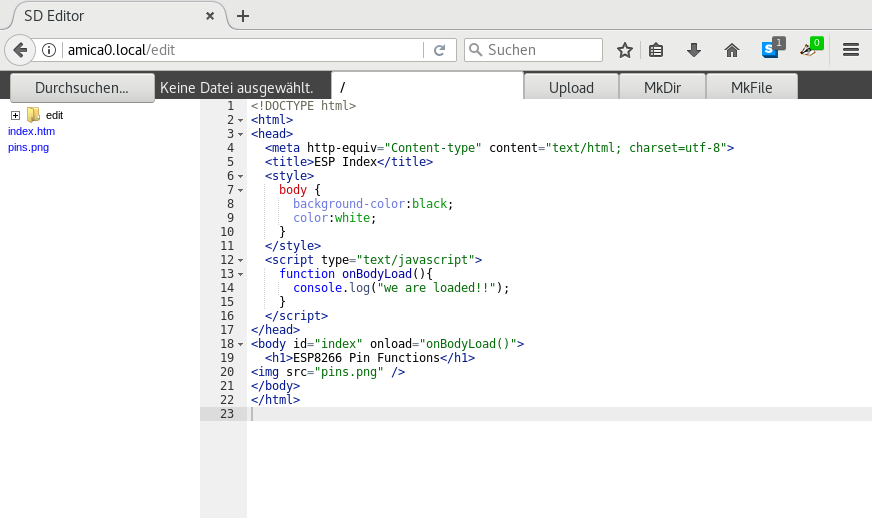
Task: Open index.htm in the file list
Action: point(31,131)
